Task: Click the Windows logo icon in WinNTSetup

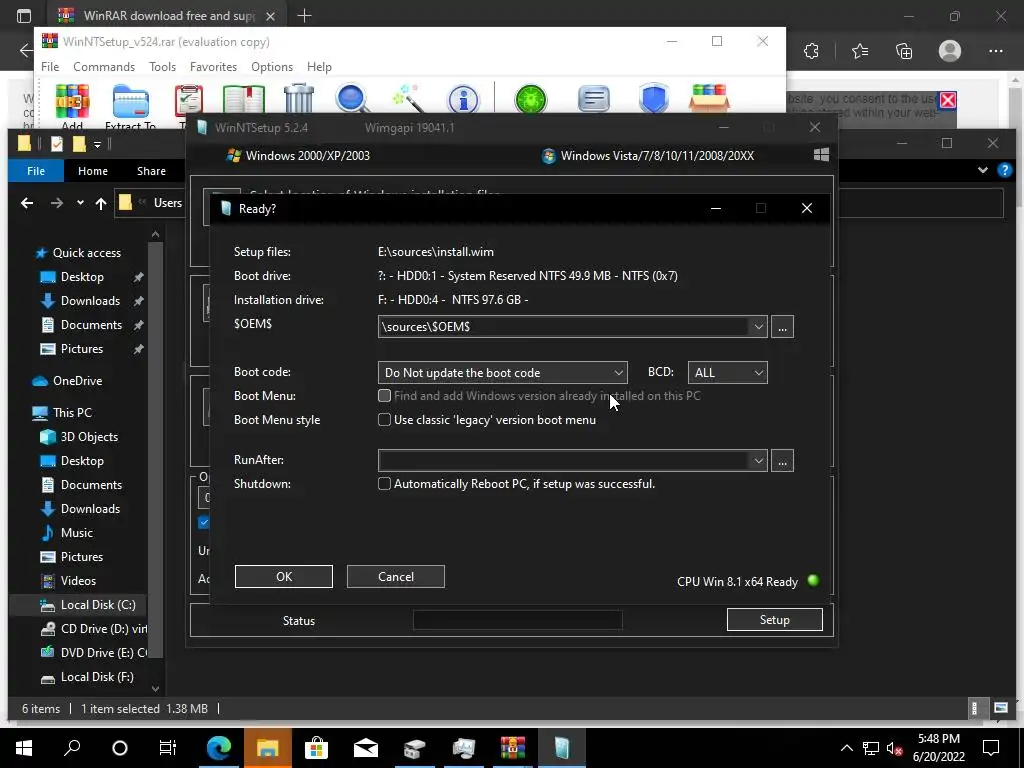Action: click(822, 155)
